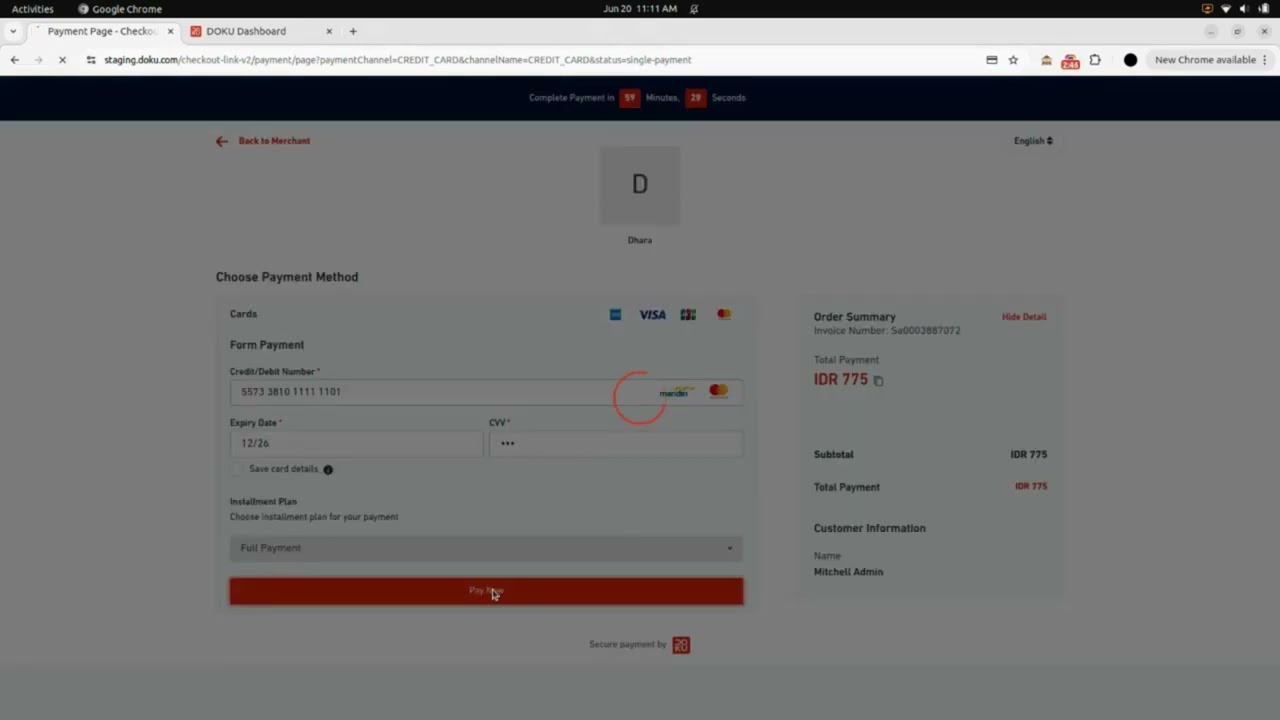Click the American Express card logo
Viewport: 1280px width, 720px height.
(616, 314)
